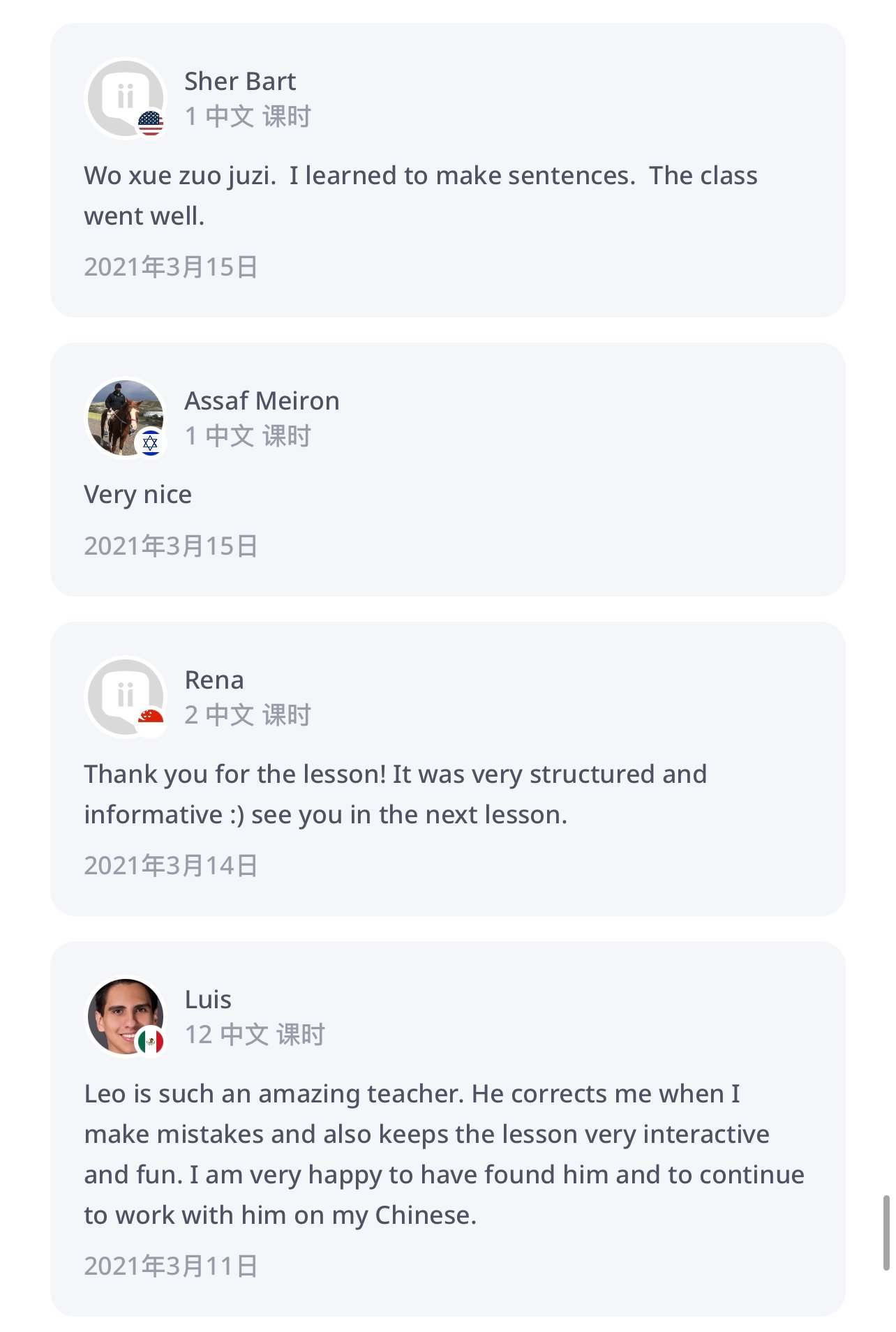Open Rena's profile name link
896x1332 pixels.
coord(214,680)
